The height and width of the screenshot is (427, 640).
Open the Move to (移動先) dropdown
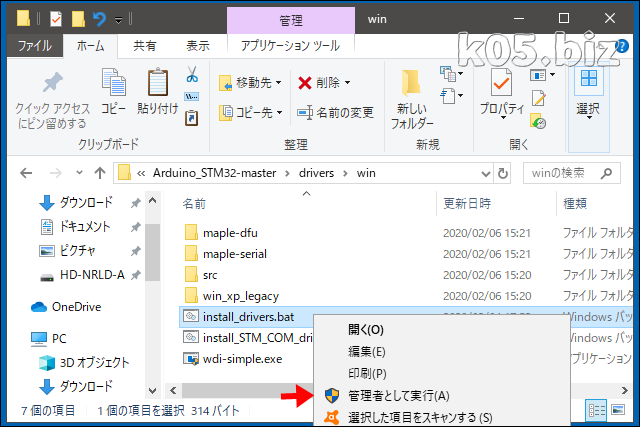coord(250,83)
